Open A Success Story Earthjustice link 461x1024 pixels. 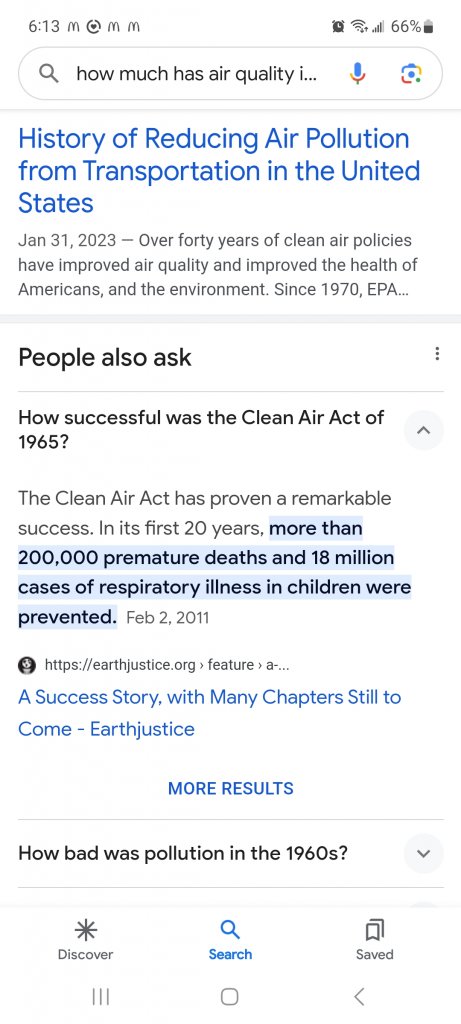209,712
